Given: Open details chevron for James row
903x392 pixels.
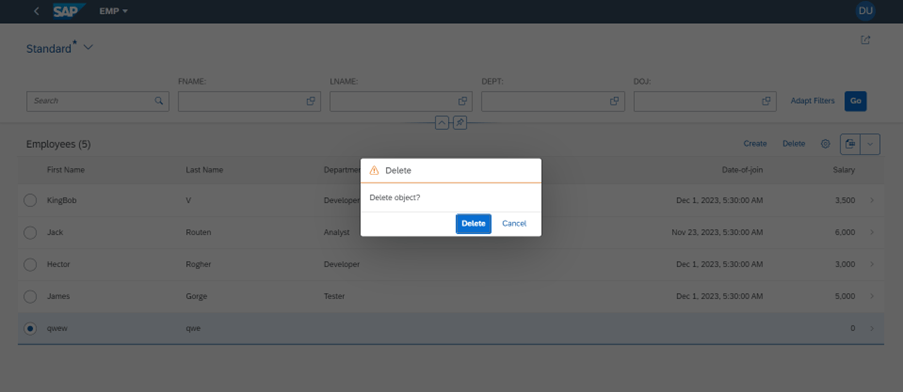Looking at the screenshot, I should (872, 296).
